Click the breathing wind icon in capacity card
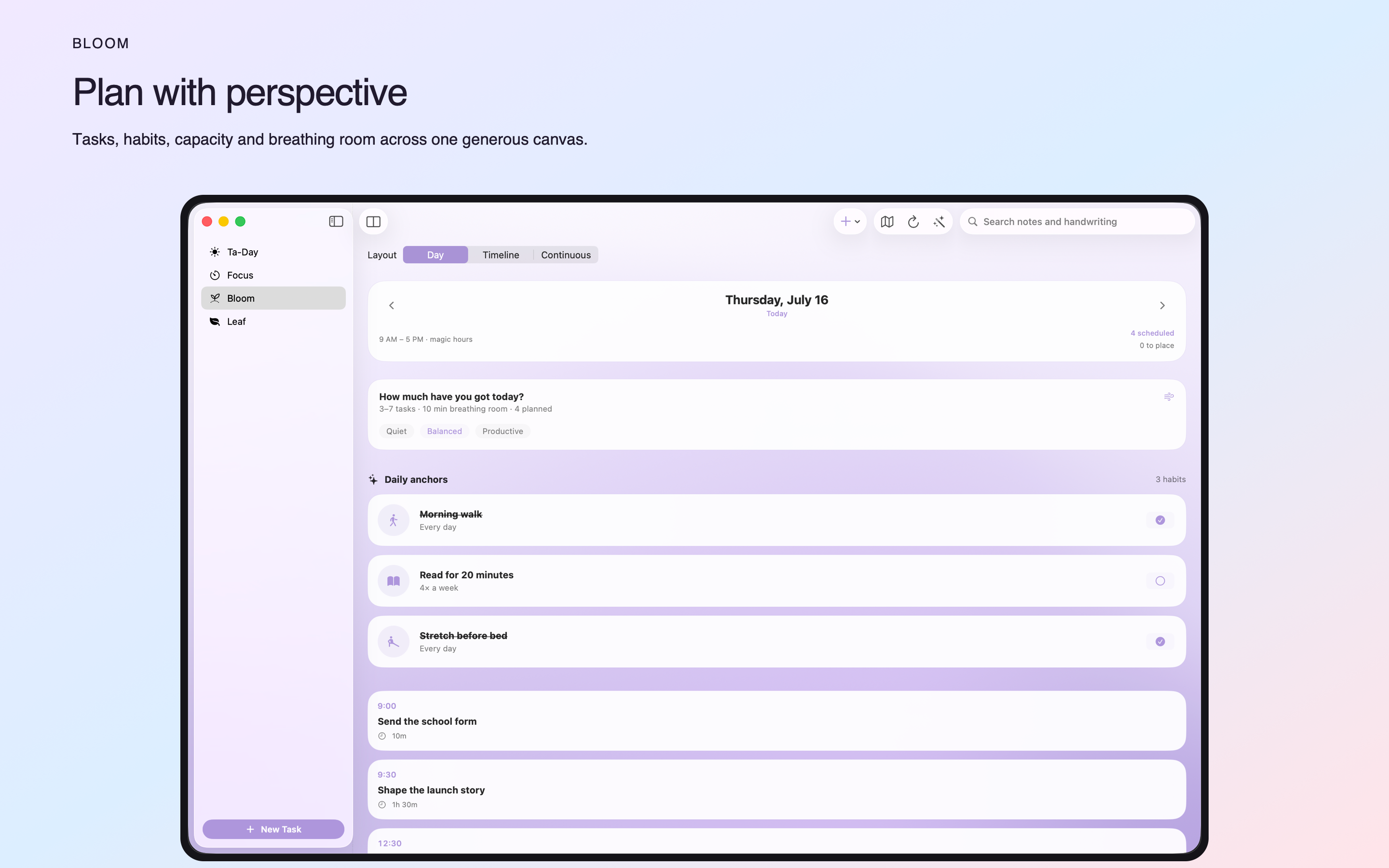This screenshot has height=868, width=1389. coord(1169,397)
